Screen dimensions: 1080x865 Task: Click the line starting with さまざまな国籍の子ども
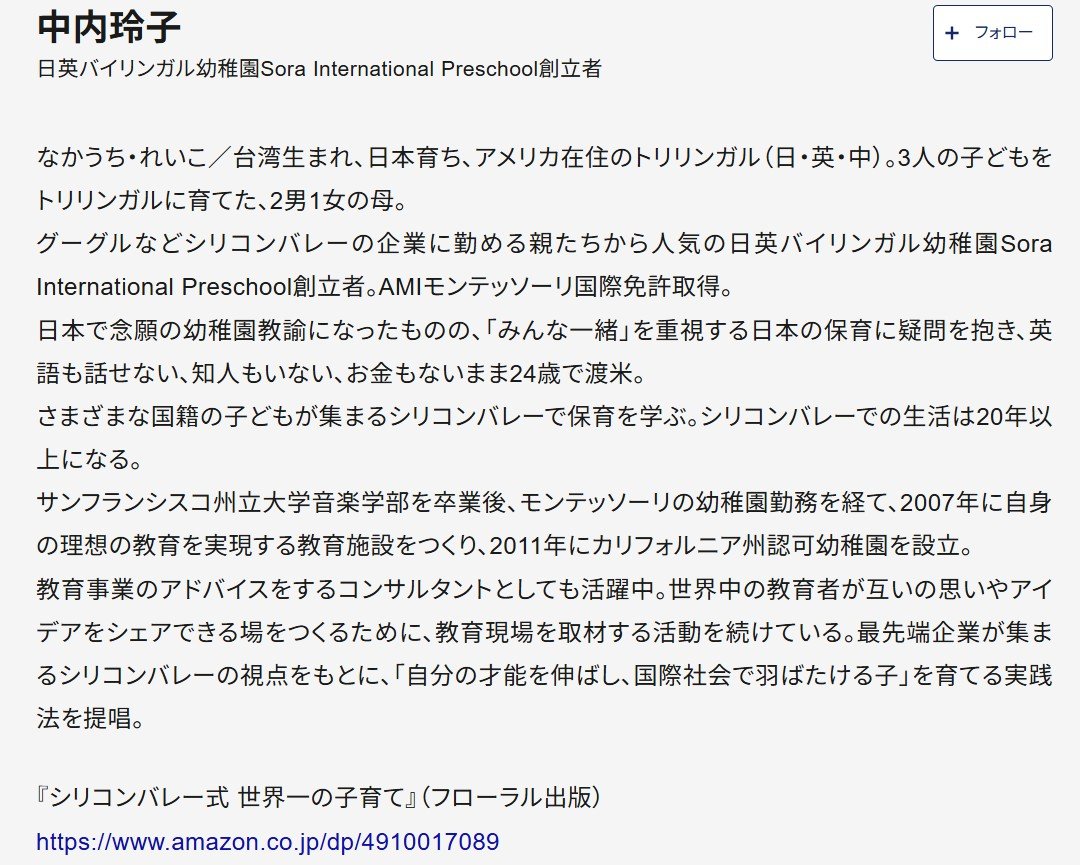point(544,415)
